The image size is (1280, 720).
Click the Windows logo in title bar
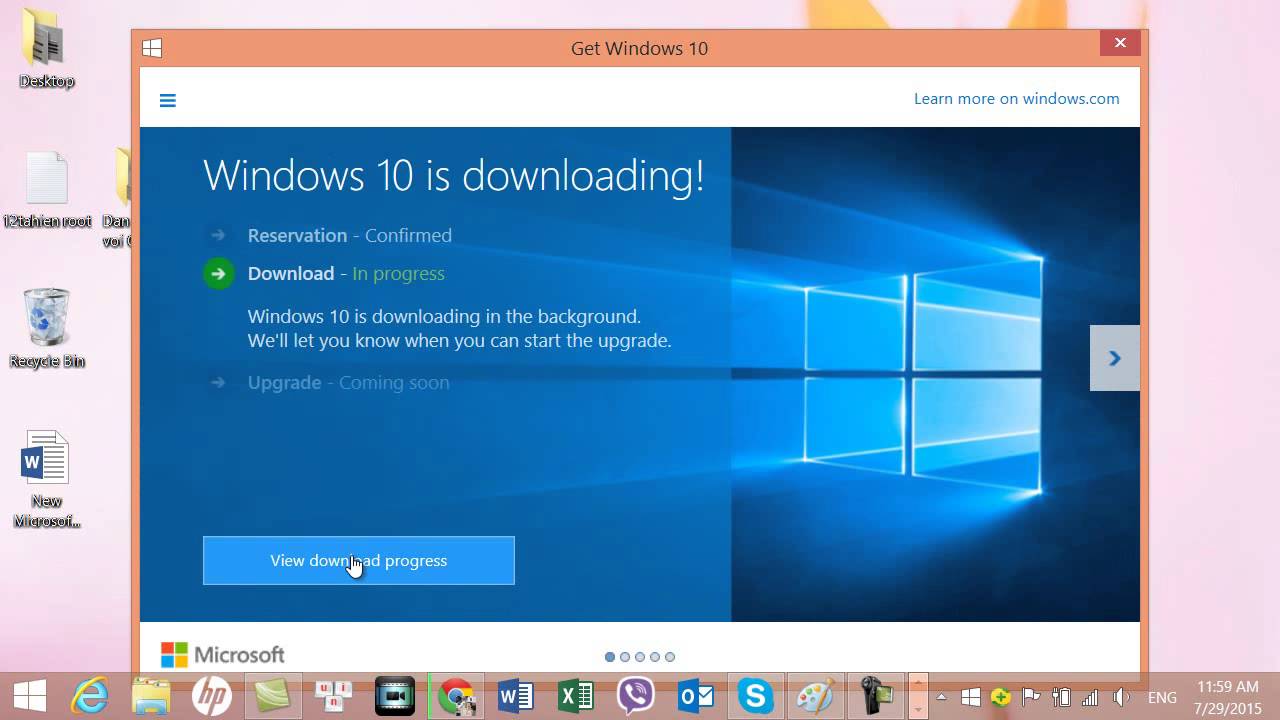[152, 47]
